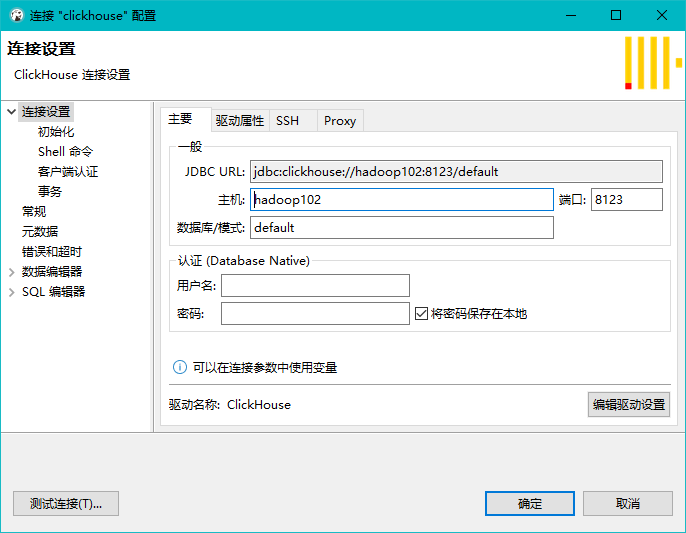Screen dimensions: 686x533
Task: Select 初始化 in the settings tree
Action: coord(56,132)
